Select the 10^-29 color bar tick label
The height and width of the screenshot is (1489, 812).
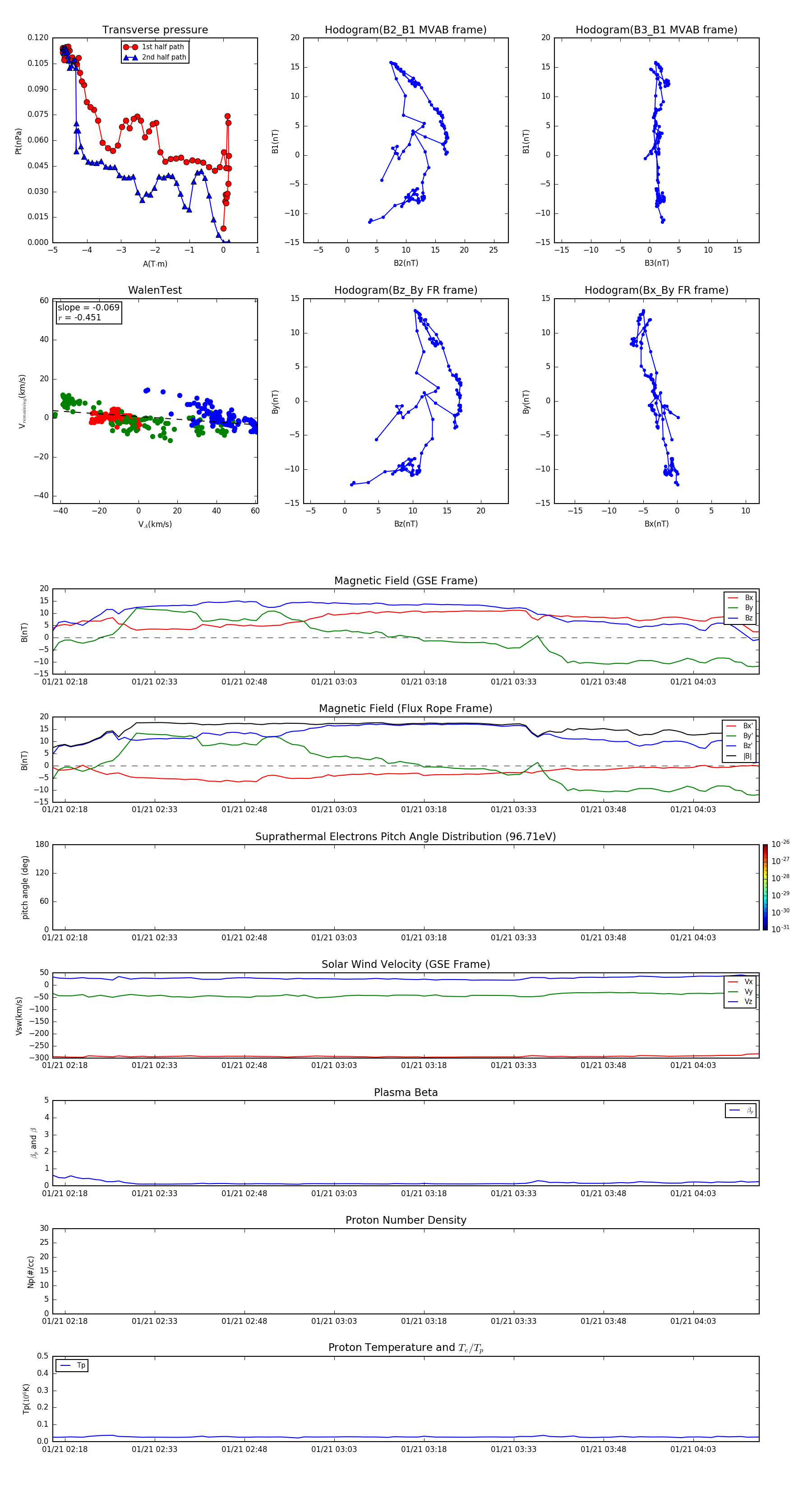click(x=780, y=895)
